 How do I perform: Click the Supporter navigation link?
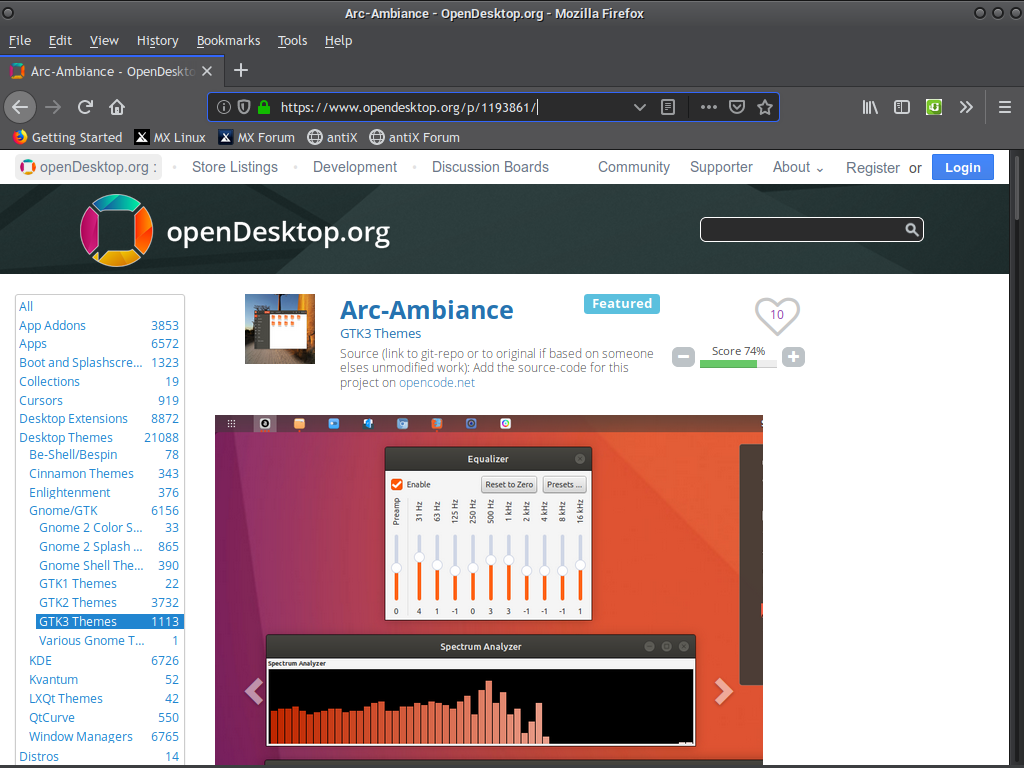[721, 167]
